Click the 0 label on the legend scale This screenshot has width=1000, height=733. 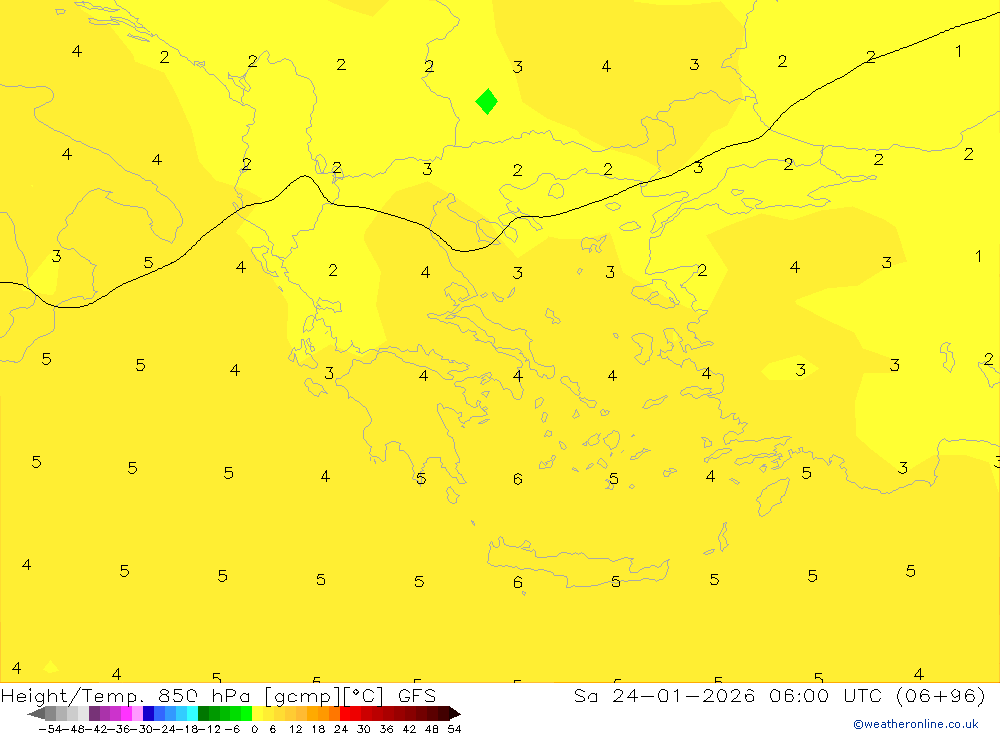[254, 729]
